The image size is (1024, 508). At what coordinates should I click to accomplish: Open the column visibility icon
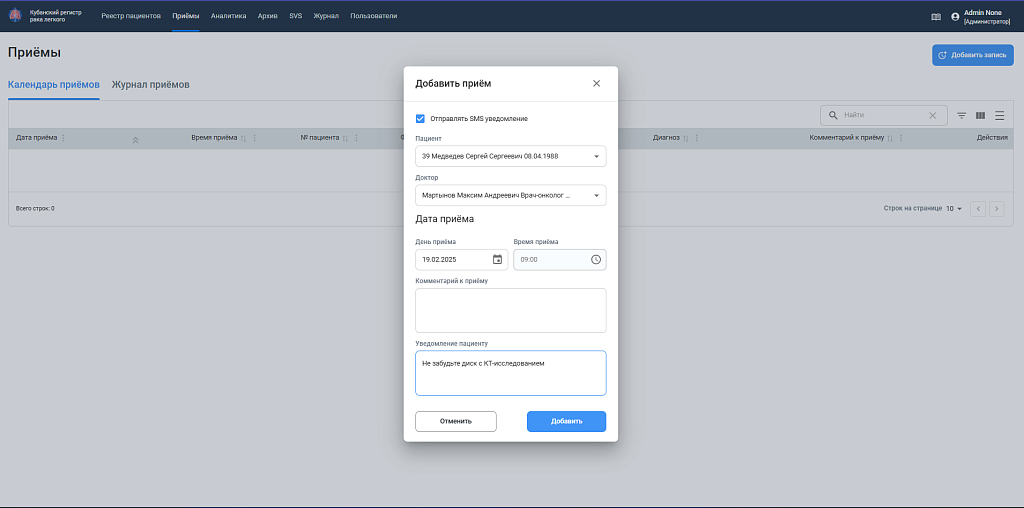pos(980,115)
